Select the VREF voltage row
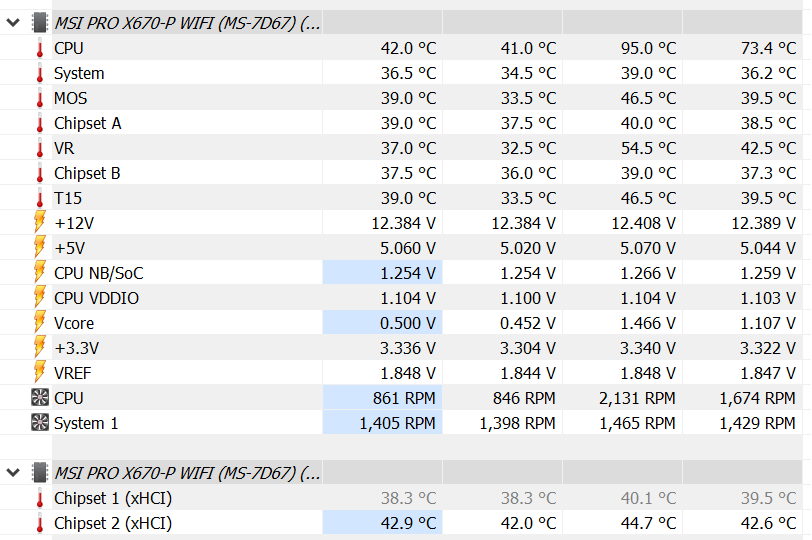812x540 pixels. click(72, 373)
